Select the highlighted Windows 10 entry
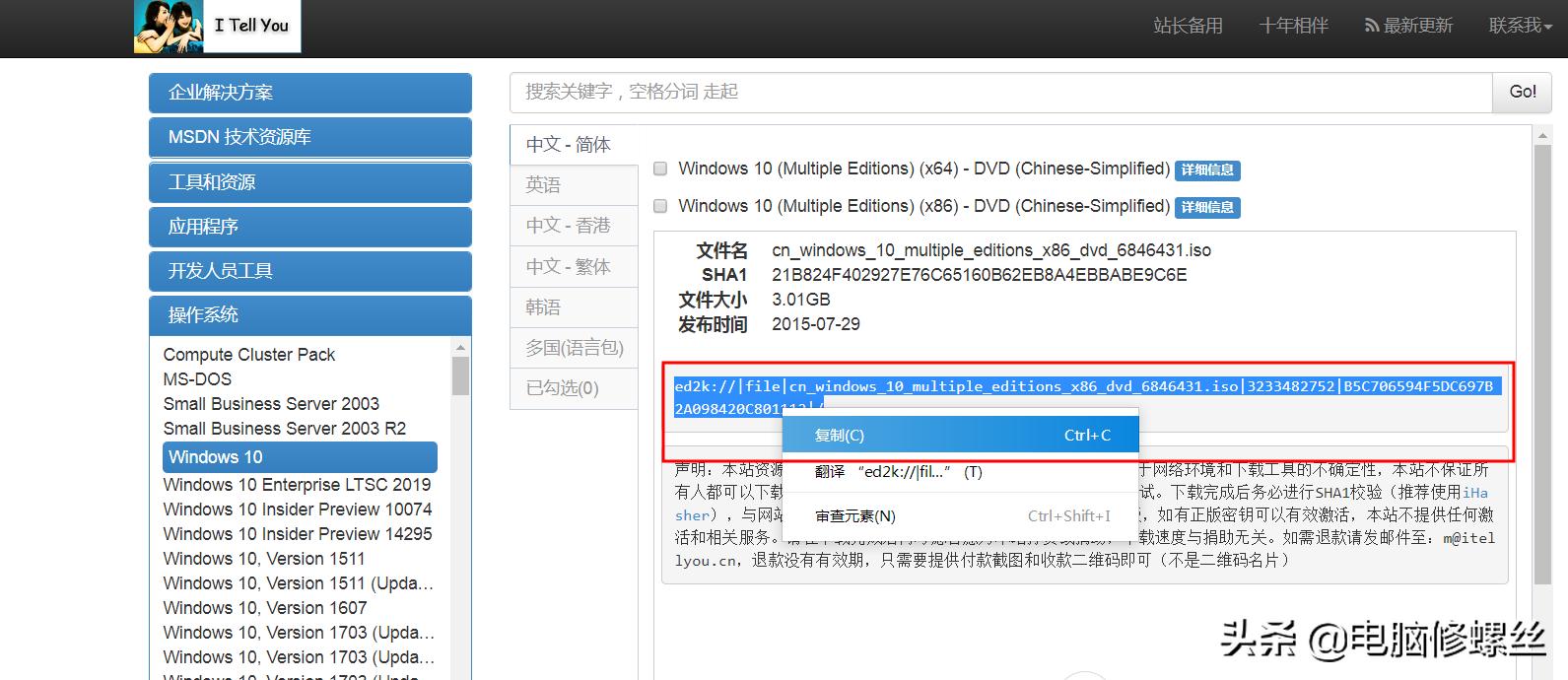Viewport: 1568px width, 680px height. point(300,457)
